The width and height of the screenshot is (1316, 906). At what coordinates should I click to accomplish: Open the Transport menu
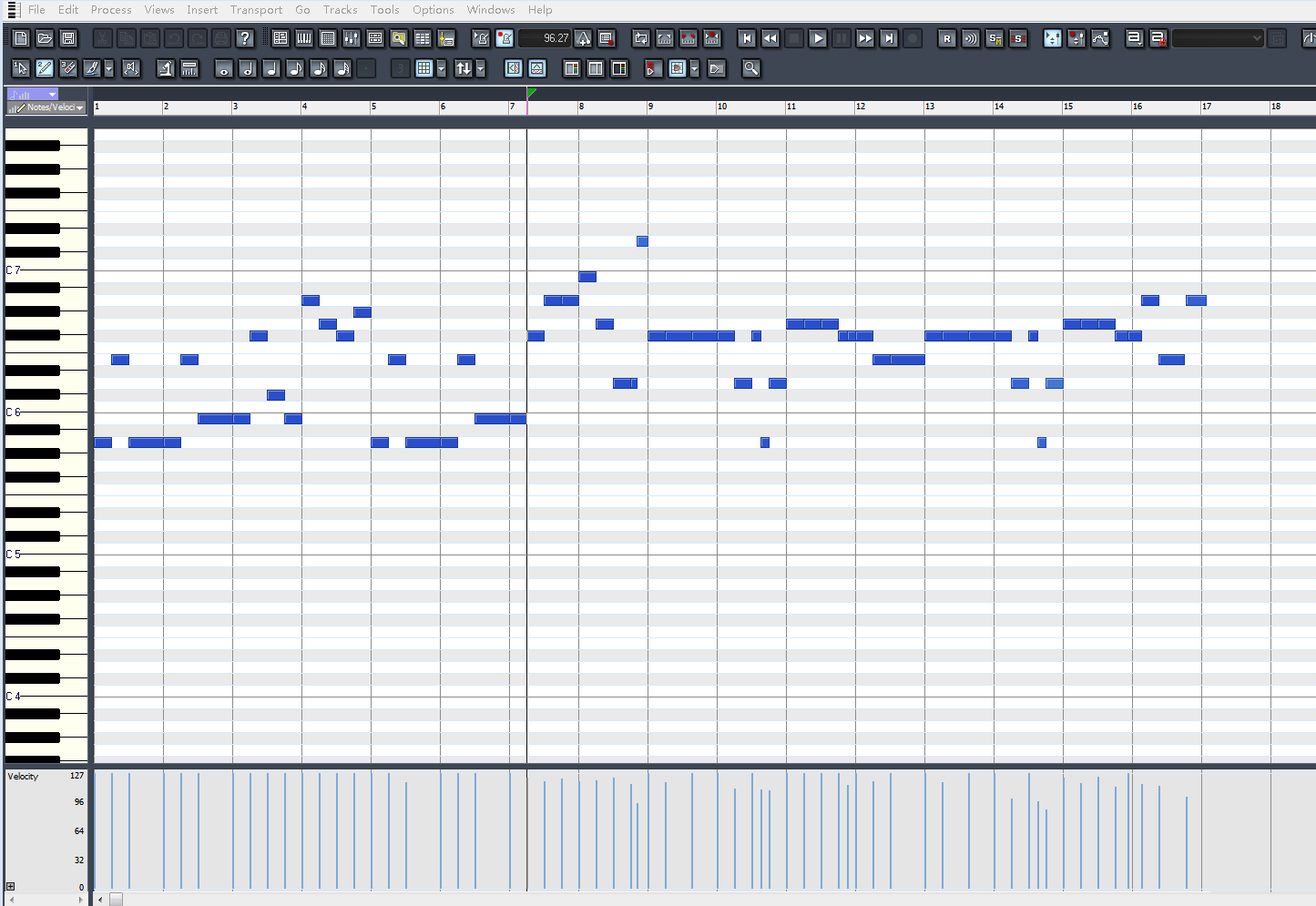click(256, 10)
